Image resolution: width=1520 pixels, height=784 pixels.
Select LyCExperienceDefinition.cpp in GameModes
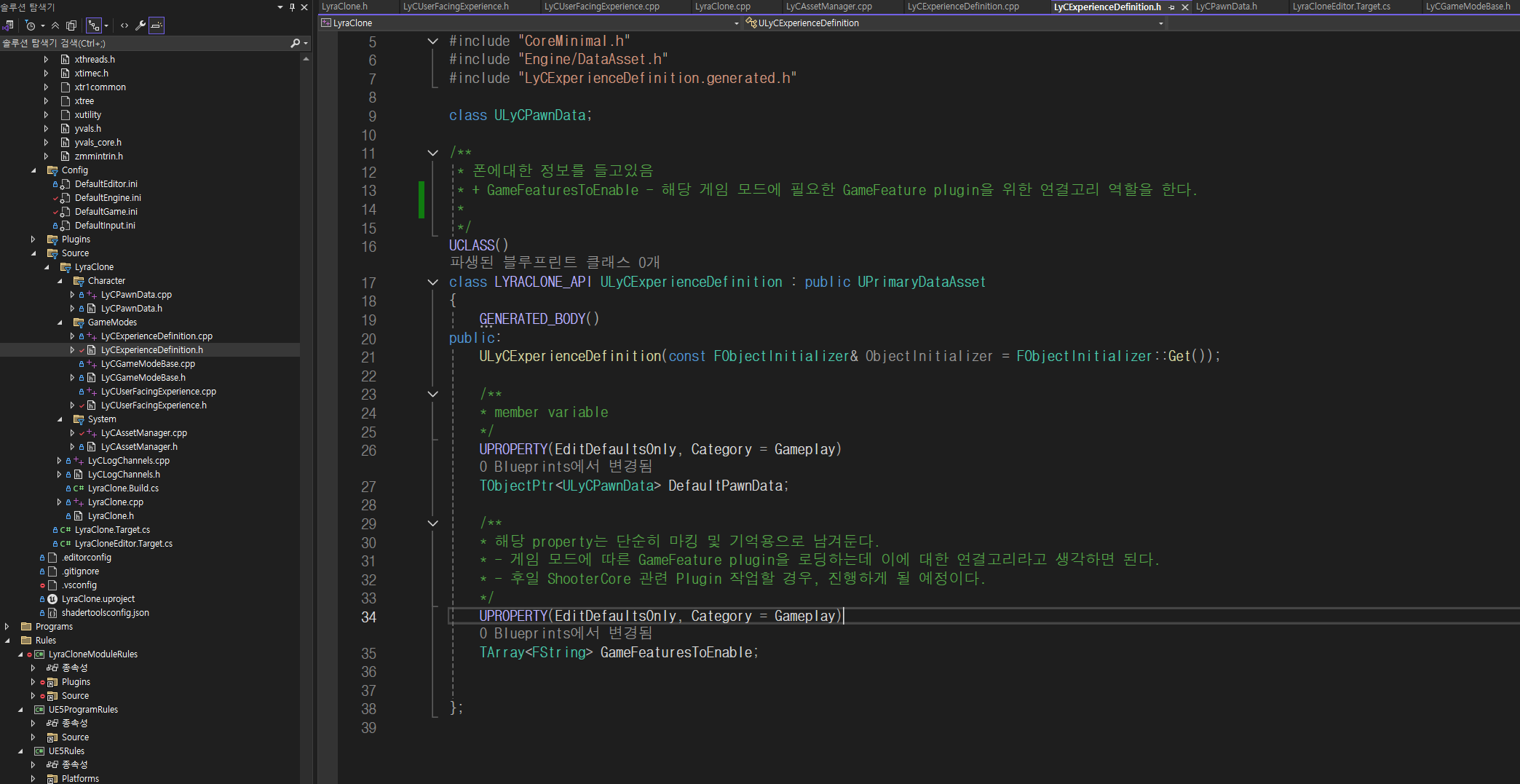click(157, 336)
